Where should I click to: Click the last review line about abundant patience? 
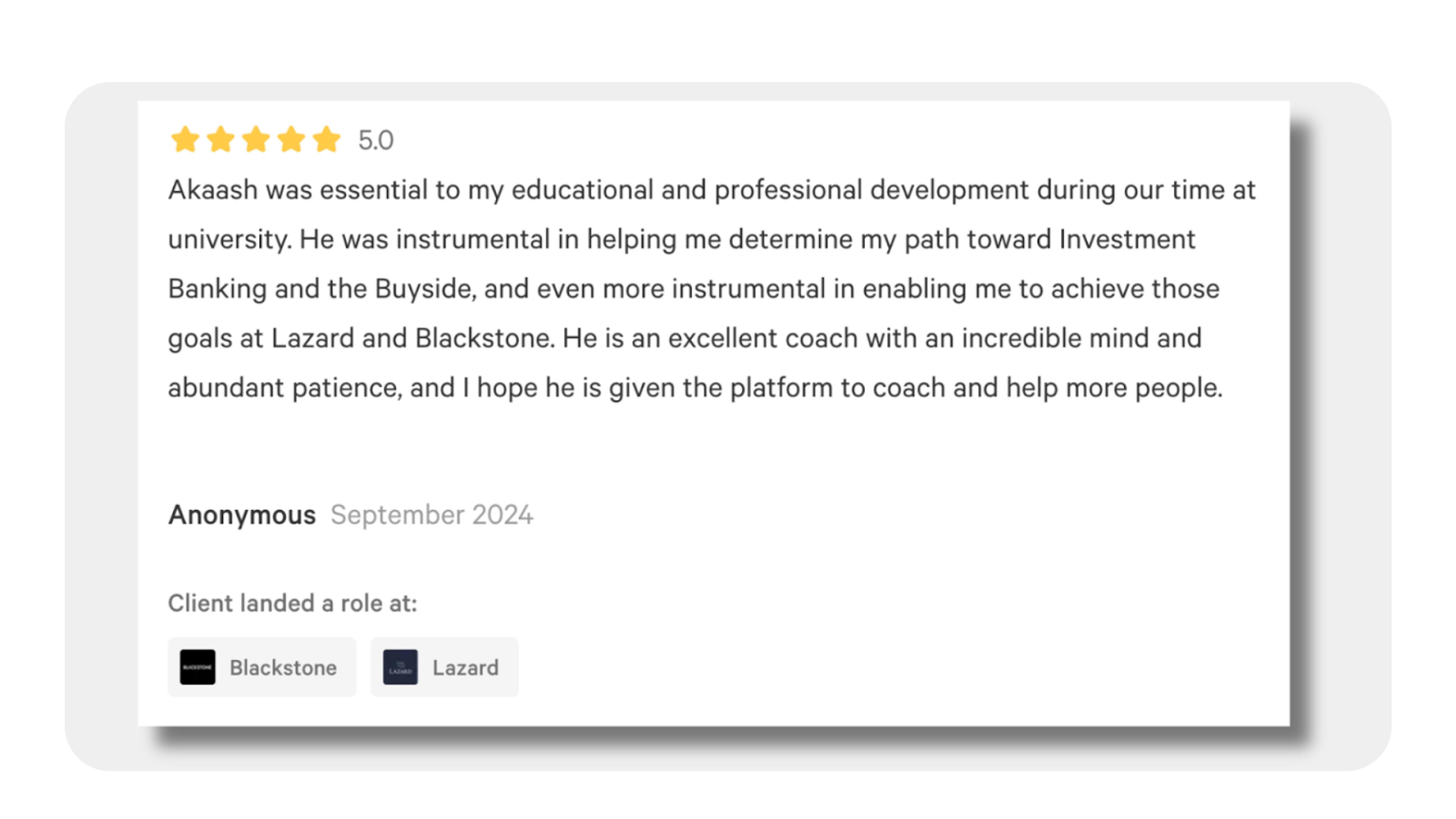[695, 388]
